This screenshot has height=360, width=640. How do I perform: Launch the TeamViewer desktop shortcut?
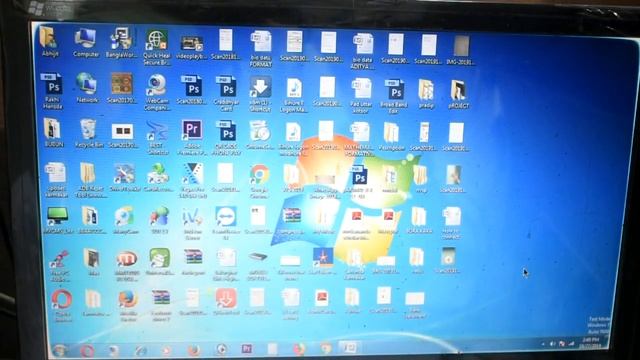[226, 222]
